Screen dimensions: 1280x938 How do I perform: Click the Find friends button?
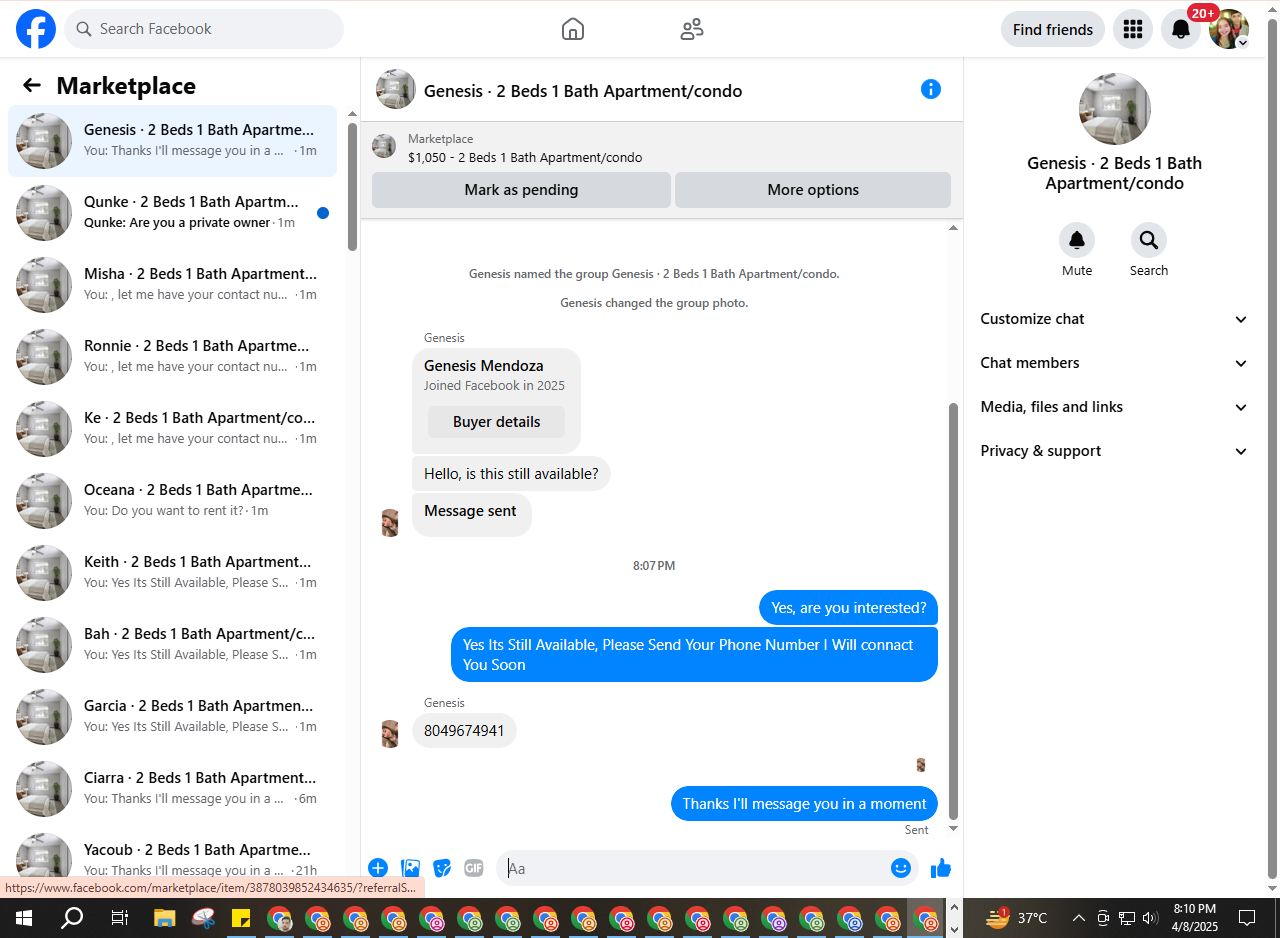tap(1053, 29)
